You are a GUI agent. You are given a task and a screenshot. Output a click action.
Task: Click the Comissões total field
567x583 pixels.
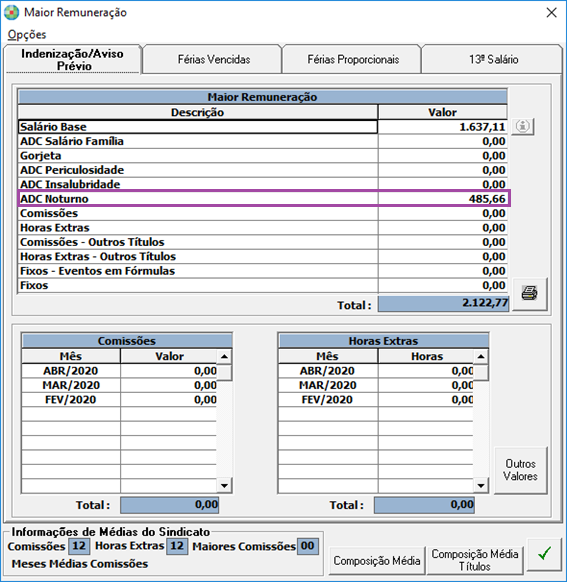pyautogui.click(x=170, y=505)
